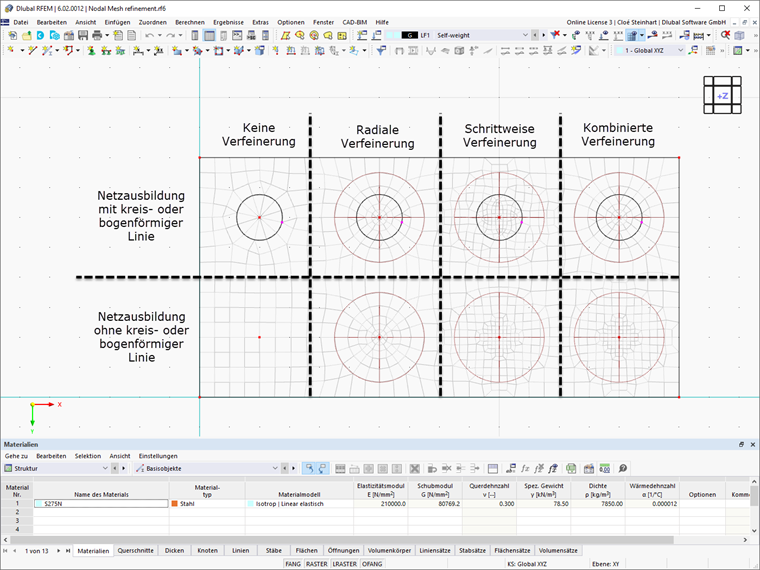The height and width of the screenshot is (570, 760).
Task: Save the model with the floppy disk icon
Action: pyautogui.click(x=83, y=35)
